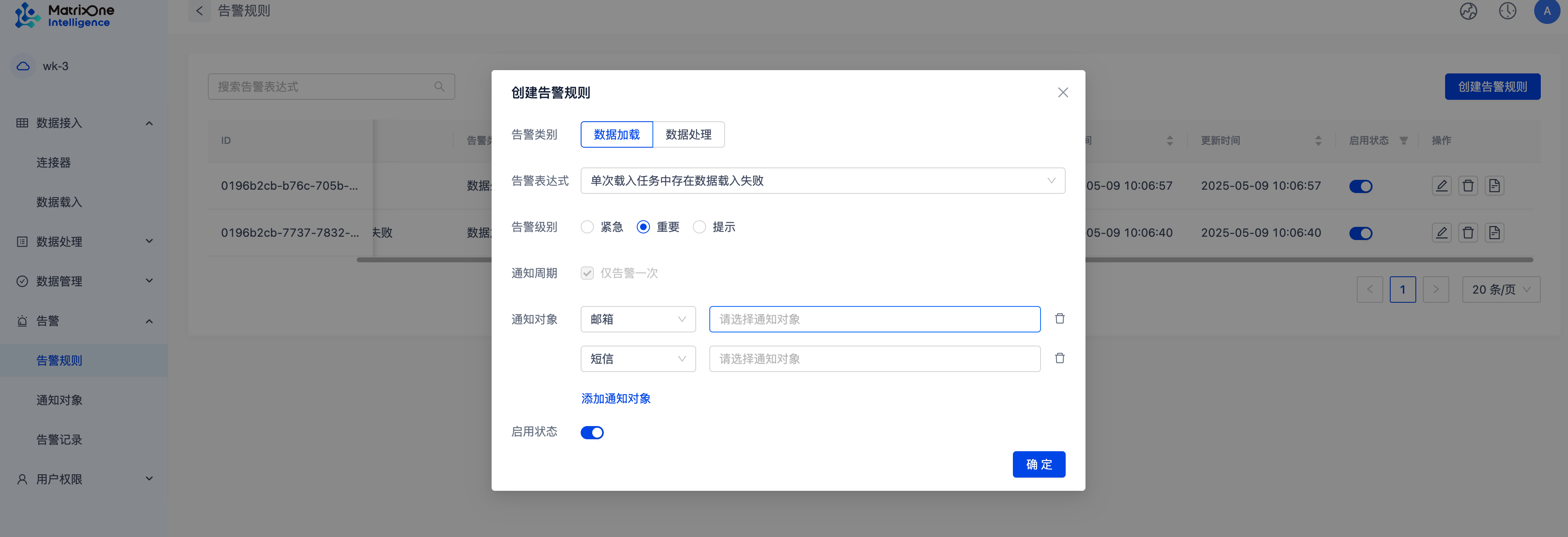
Task: Select the 紧急 alert level radio
Action: [x=587, y=227]
